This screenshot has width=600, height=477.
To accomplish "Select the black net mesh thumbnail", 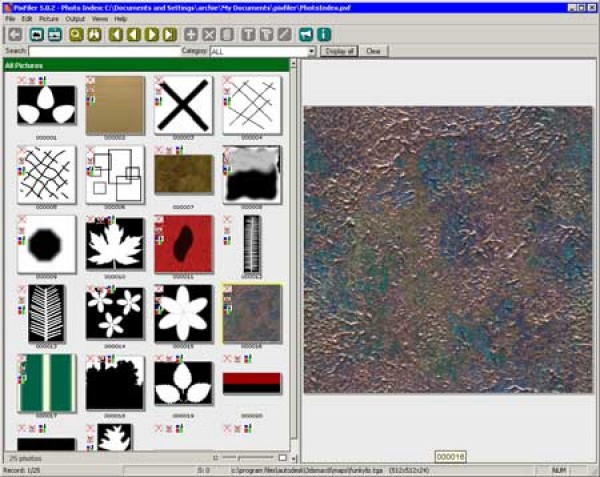I will [x=46, y=174].
